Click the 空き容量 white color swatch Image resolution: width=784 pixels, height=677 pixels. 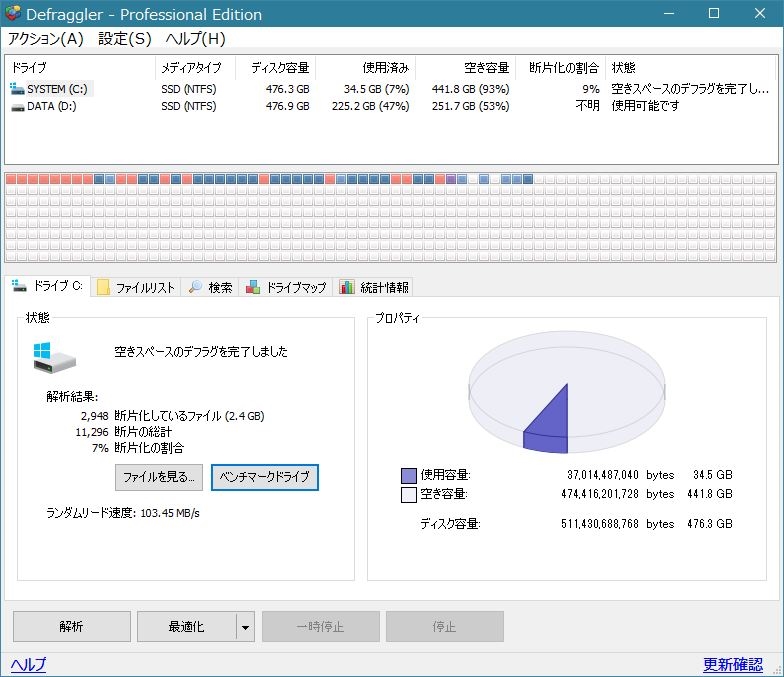tap(408, 494)
